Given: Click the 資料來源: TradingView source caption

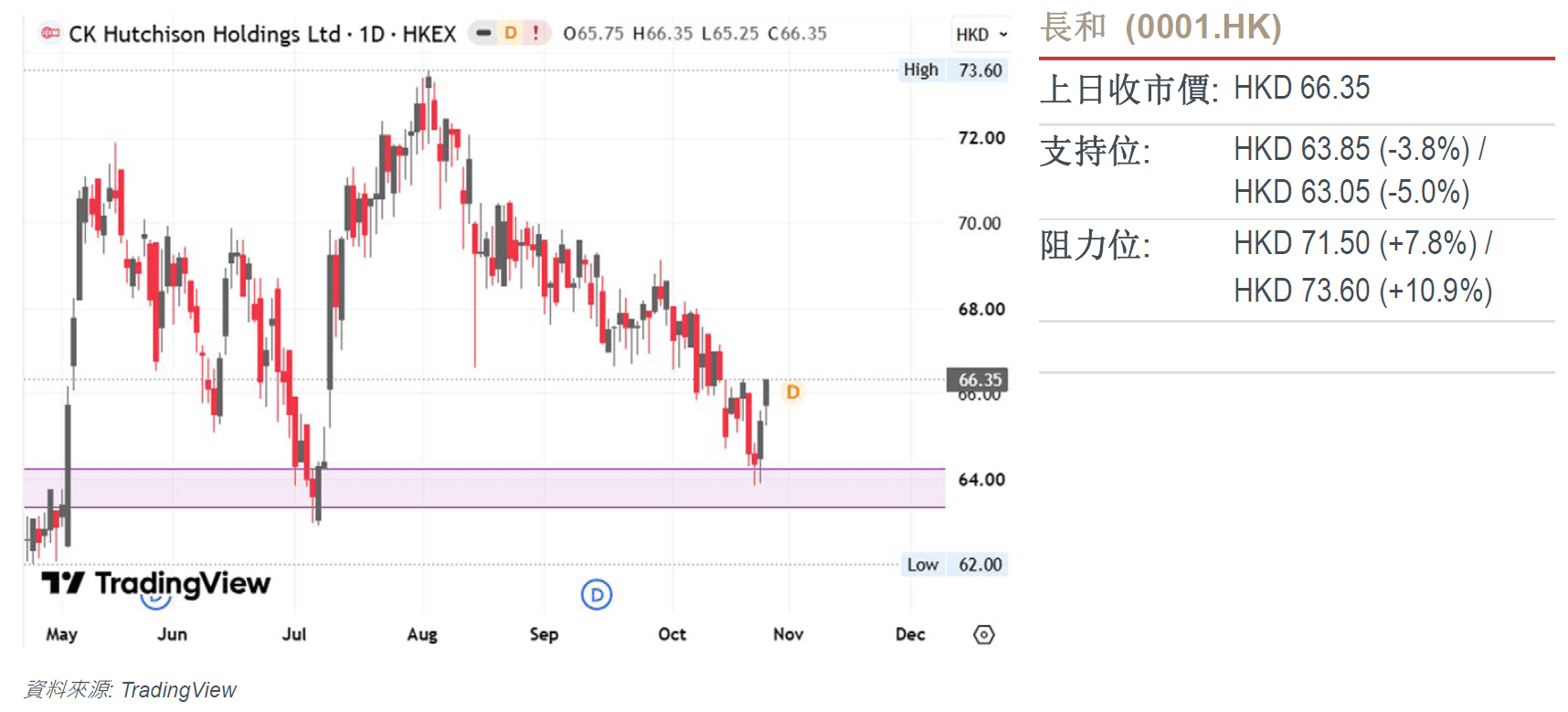Looking at the screenshot, I should click(130, 690).
